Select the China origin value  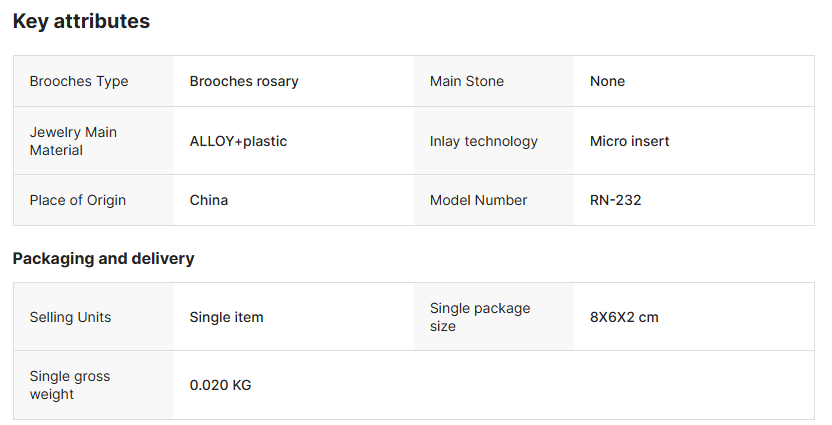(209, 200)
